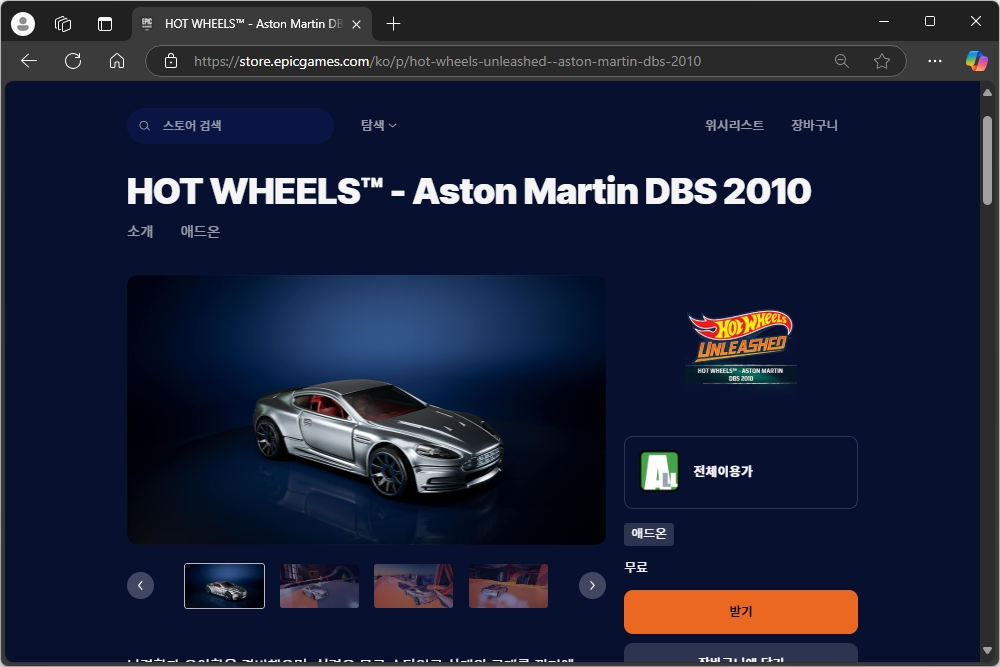Select the HOT WHEELS browser tab
The image size is (1000, 667).
click(x=253, y=24)
